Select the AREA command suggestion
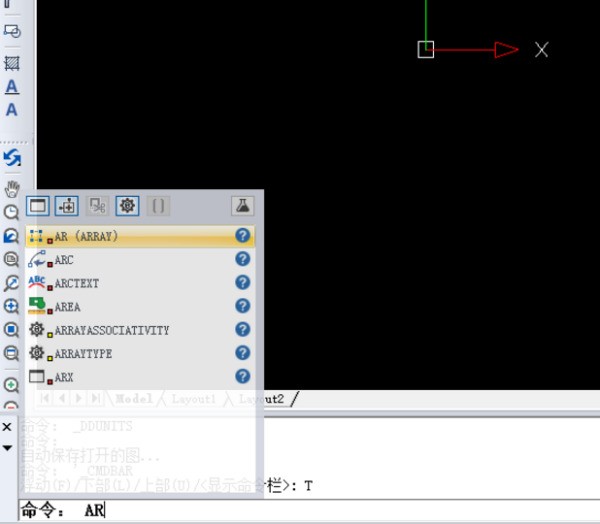This screenshot has height=524, width=600. [140, 306]
